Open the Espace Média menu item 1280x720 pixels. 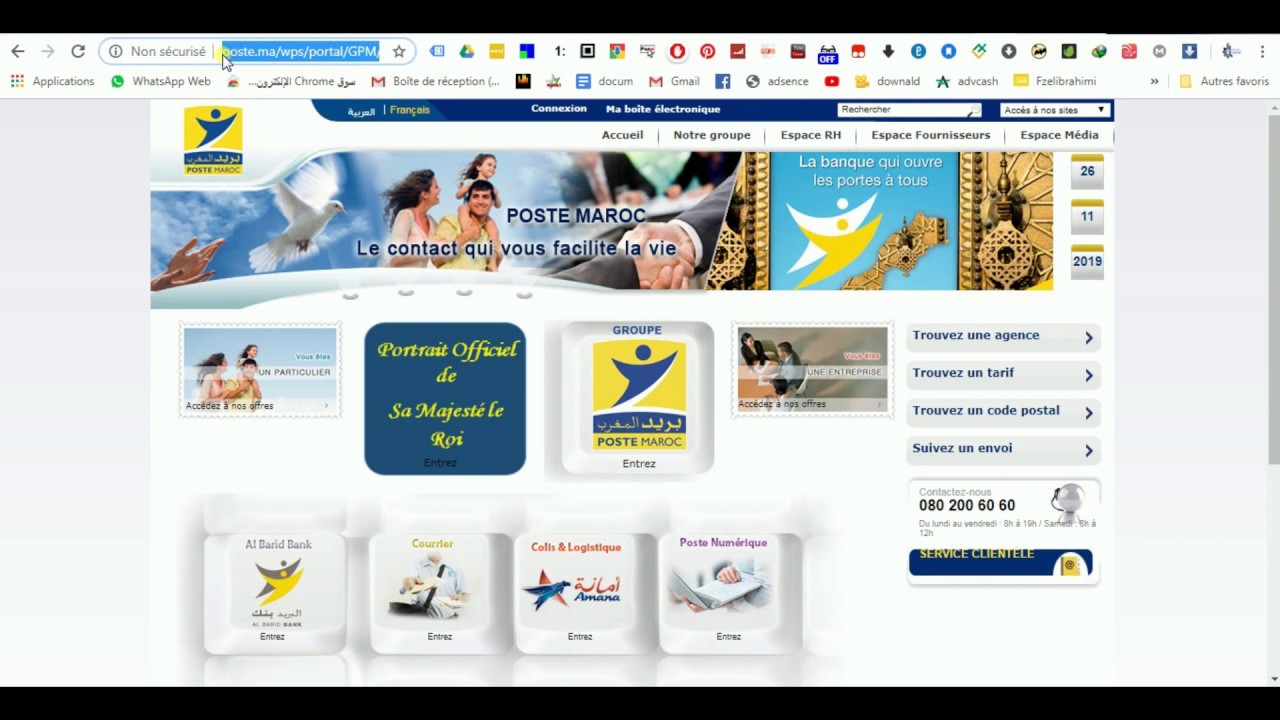pyautogui.click(x=1059, y=135)
